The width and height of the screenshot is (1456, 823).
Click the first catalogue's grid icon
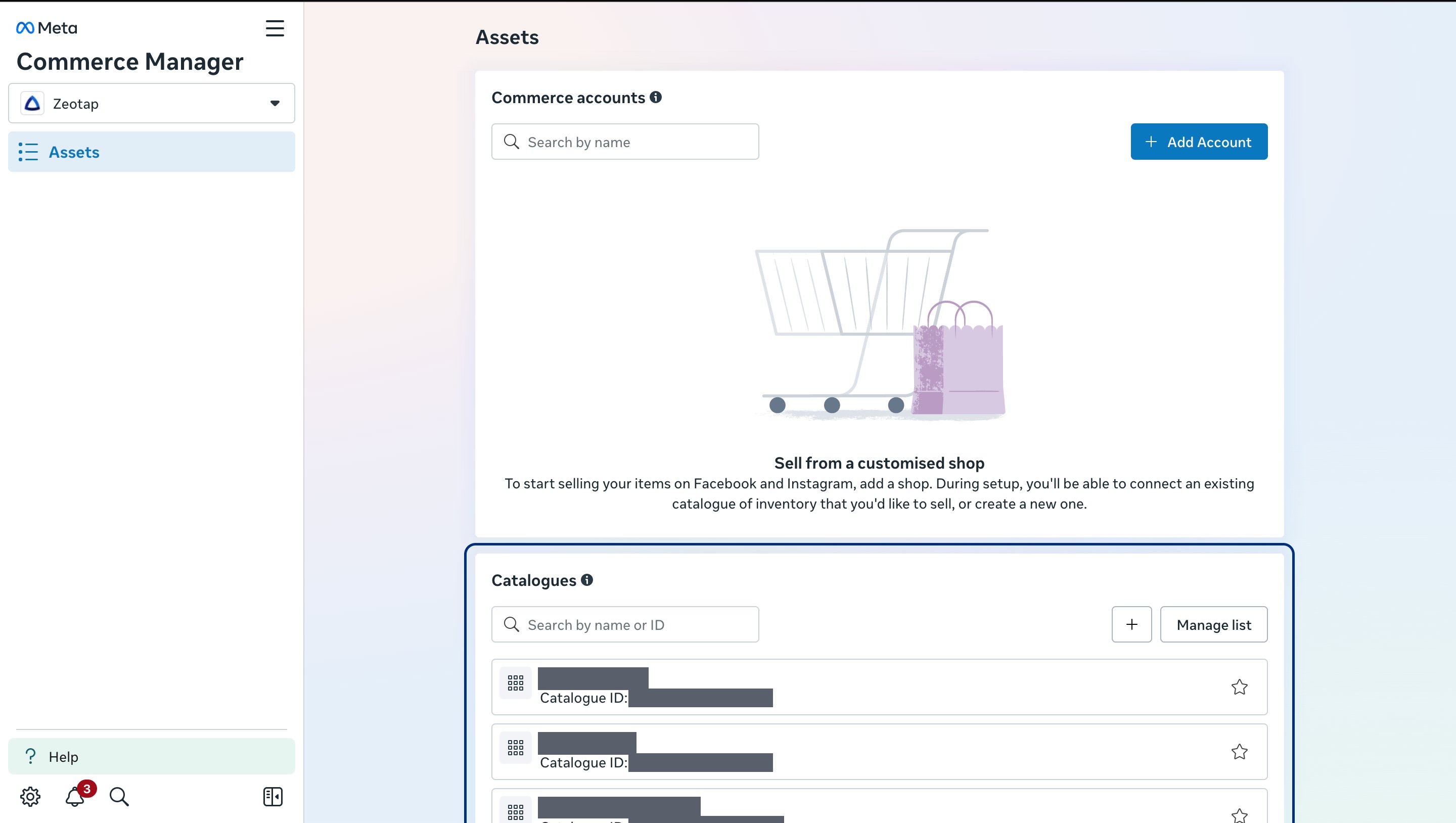tap(516, 683)
